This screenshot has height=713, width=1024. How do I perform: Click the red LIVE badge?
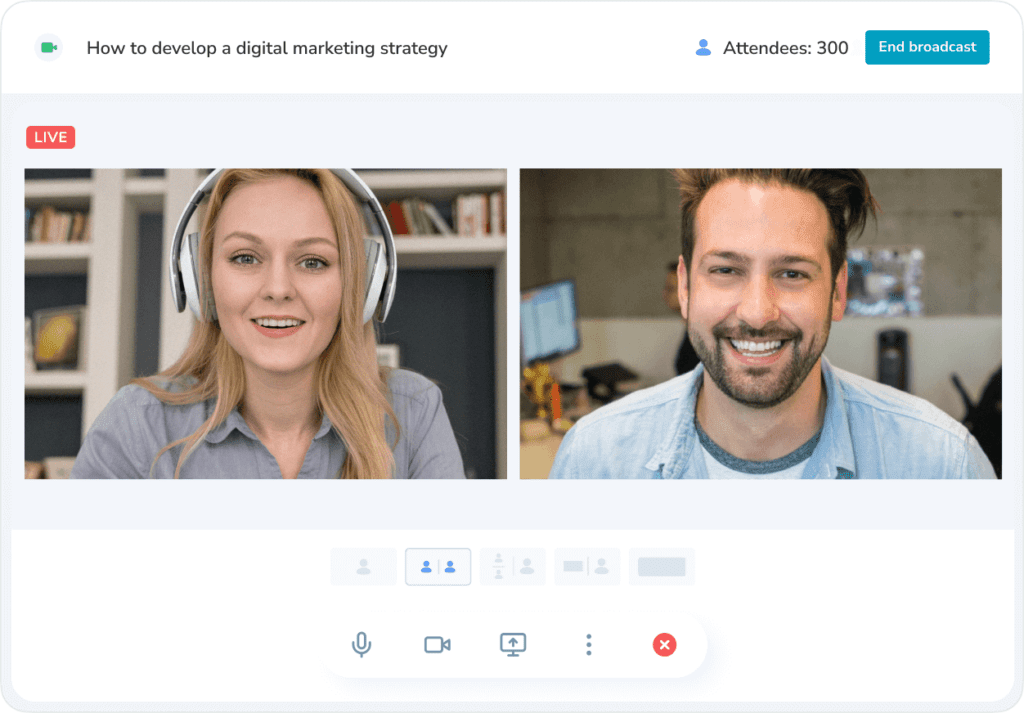click(x=50, y=138)
